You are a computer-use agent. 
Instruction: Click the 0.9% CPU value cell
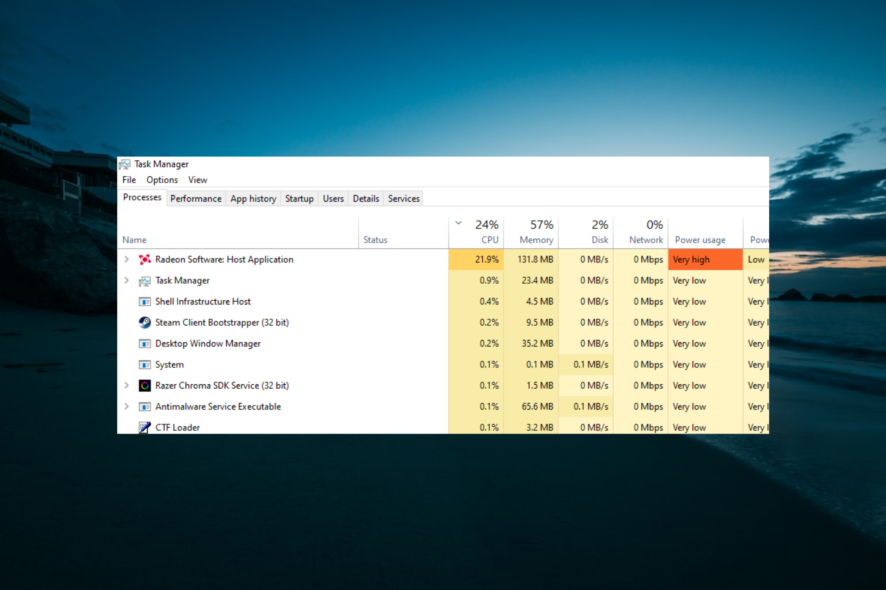476,280
